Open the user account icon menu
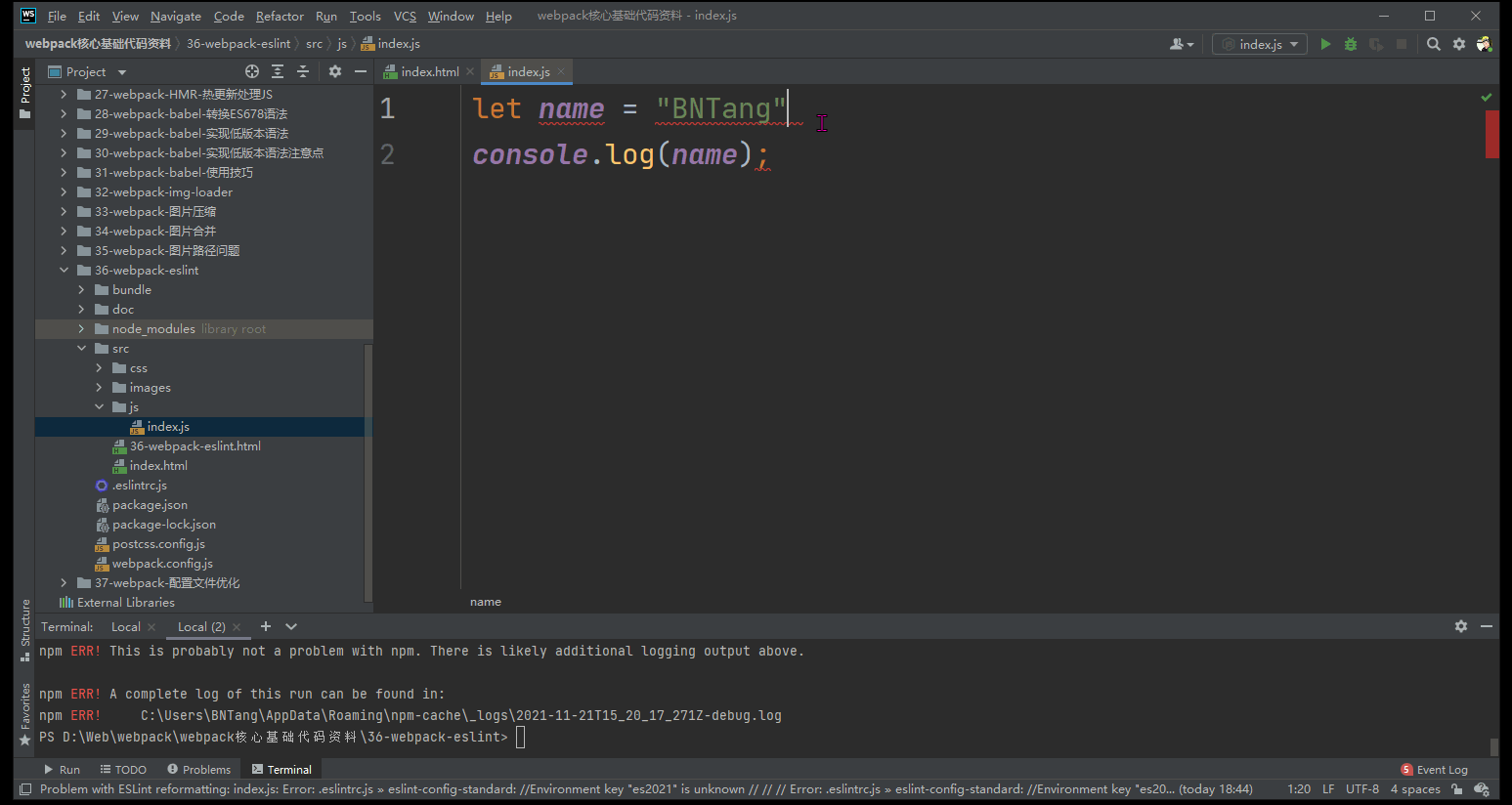 coord(1182,44)
